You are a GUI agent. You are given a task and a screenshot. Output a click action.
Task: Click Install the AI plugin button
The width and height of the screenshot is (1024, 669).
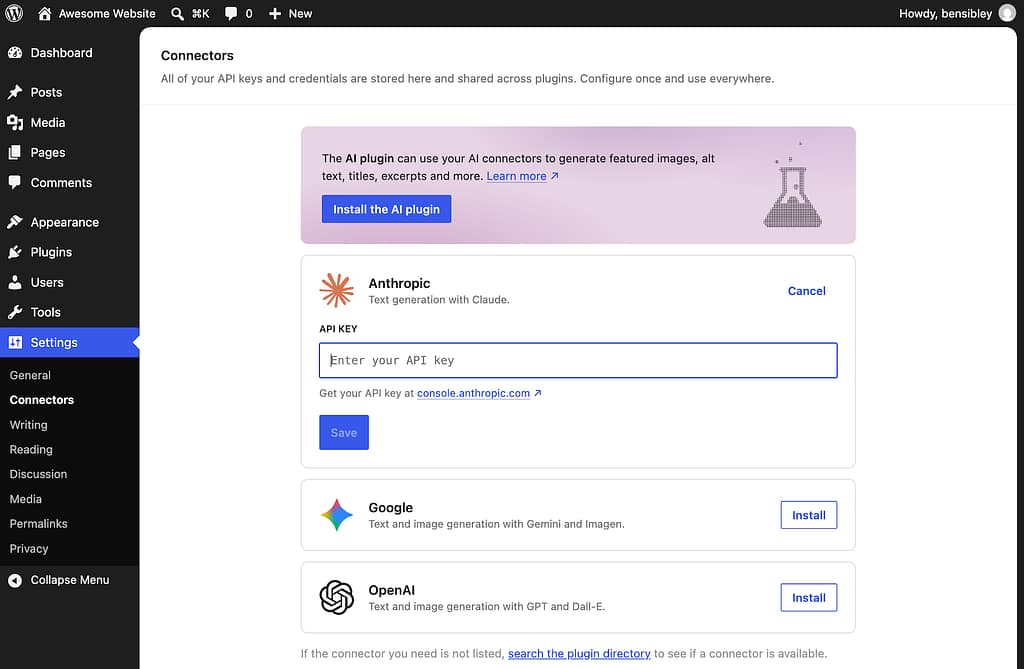(387, 209)
